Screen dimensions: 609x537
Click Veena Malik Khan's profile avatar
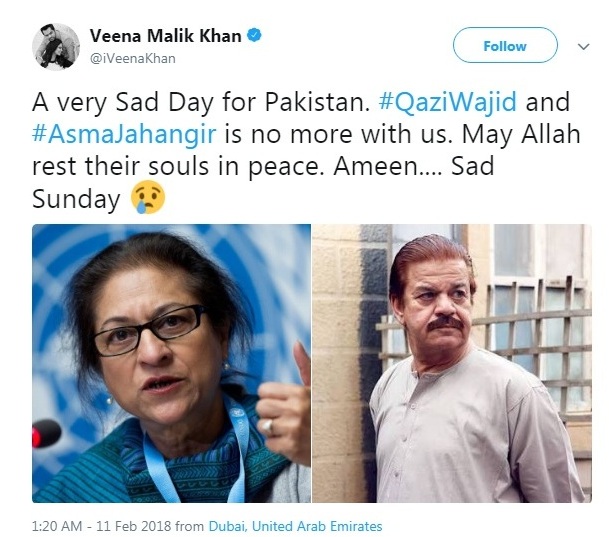click(x=55, y=45)
